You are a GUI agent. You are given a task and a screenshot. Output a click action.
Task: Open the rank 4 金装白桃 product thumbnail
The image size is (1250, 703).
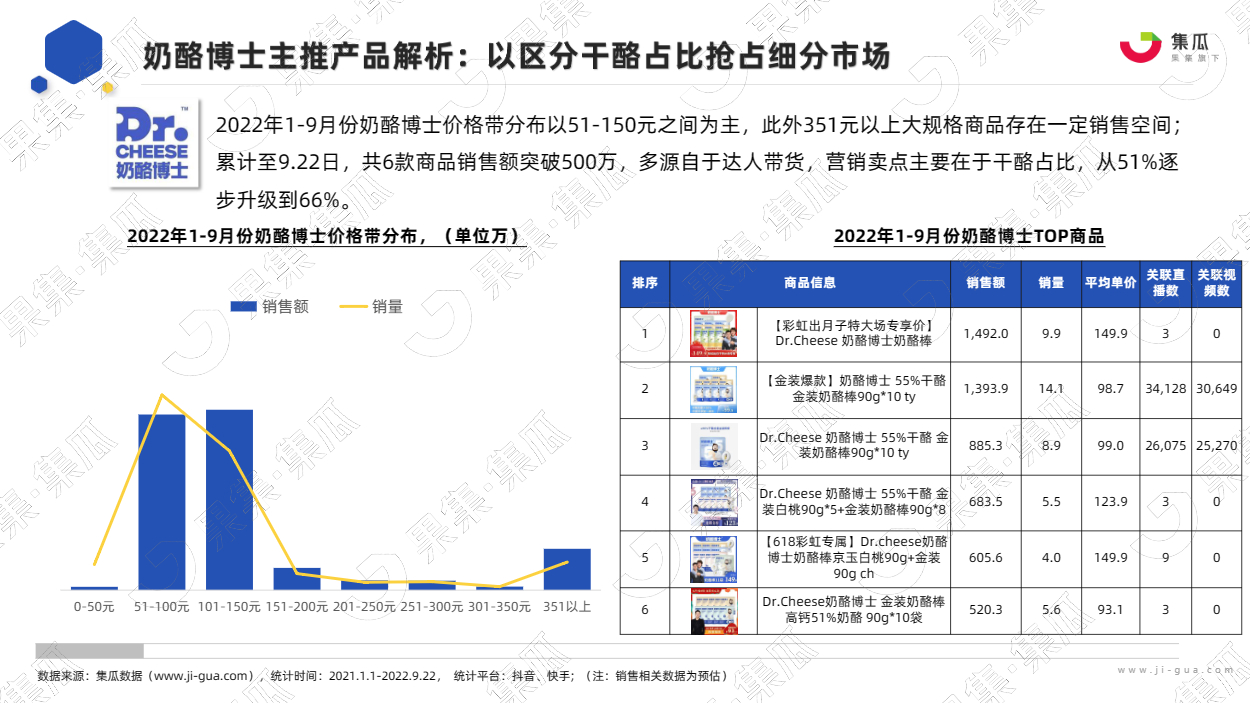pyautogui.click(x=714, y=502)
